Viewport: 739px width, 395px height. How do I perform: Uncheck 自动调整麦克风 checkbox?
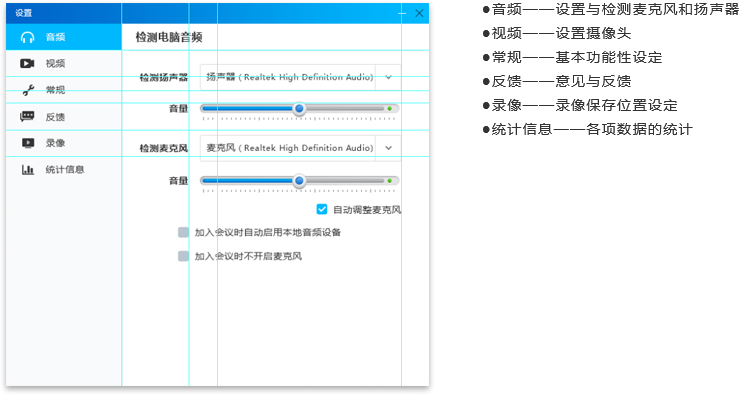(322, 209)
